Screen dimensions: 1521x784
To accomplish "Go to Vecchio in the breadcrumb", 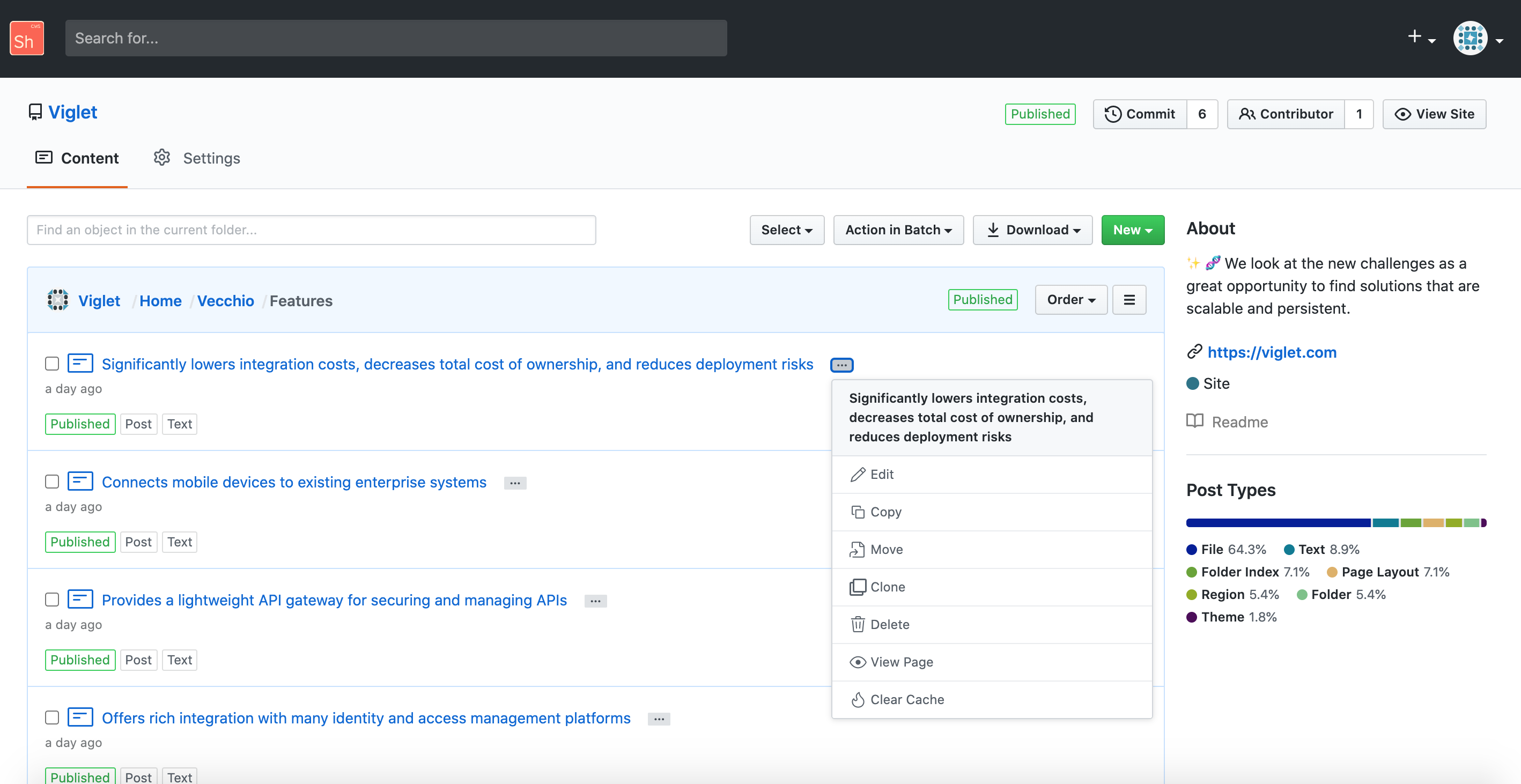I will click(x=226, y=300).
